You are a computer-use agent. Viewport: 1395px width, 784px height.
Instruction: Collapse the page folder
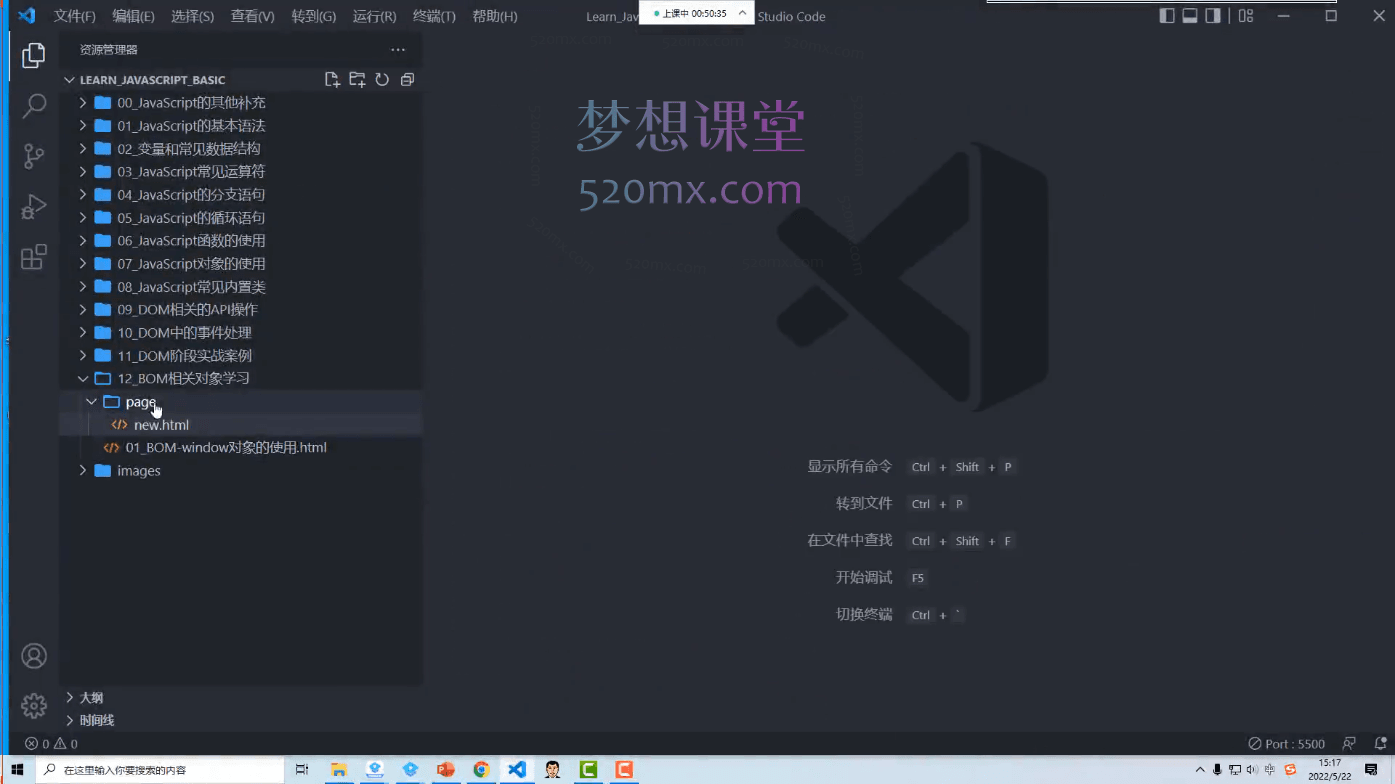point(240,402)
